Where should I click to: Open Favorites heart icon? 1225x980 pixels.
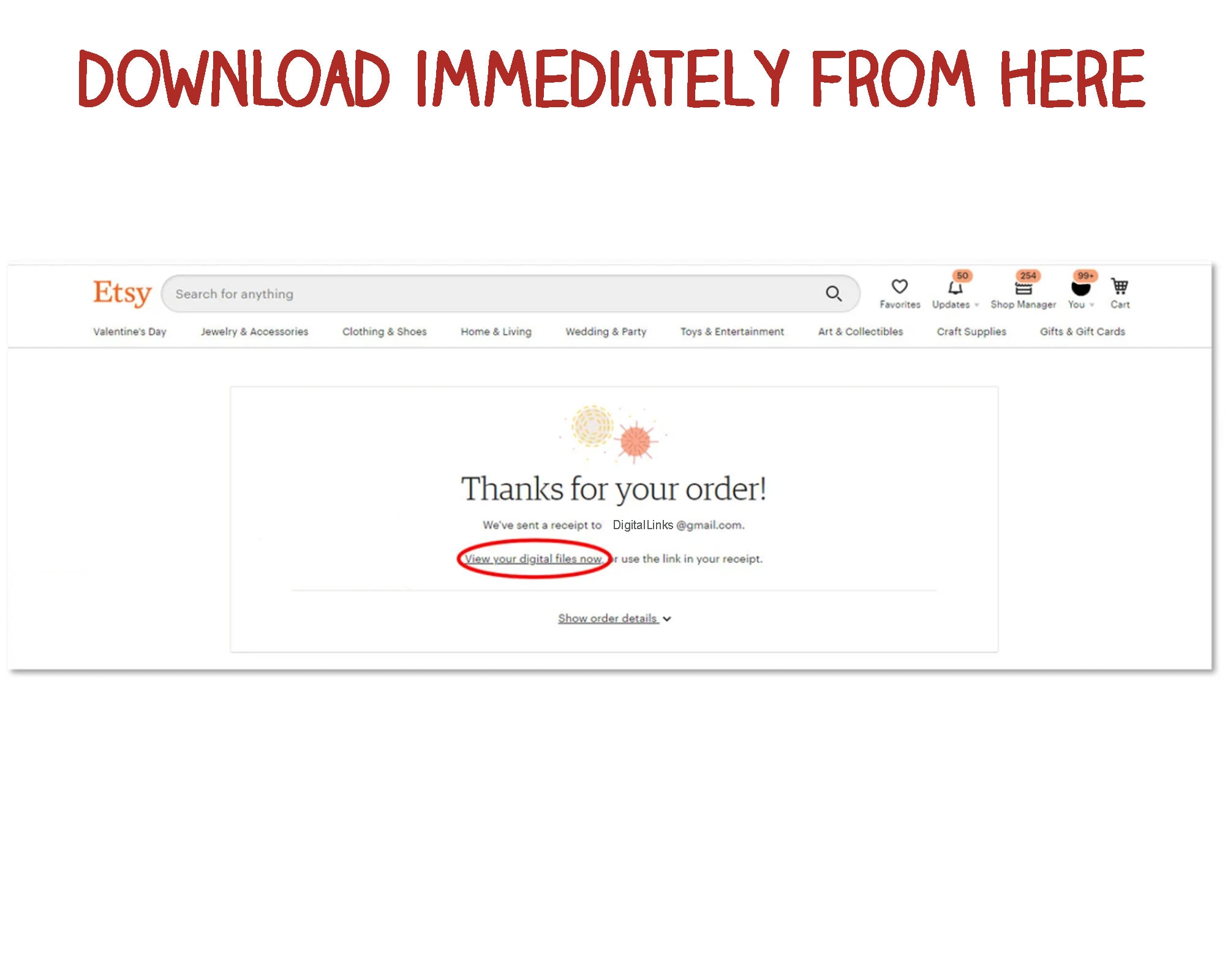pos(899,287)
